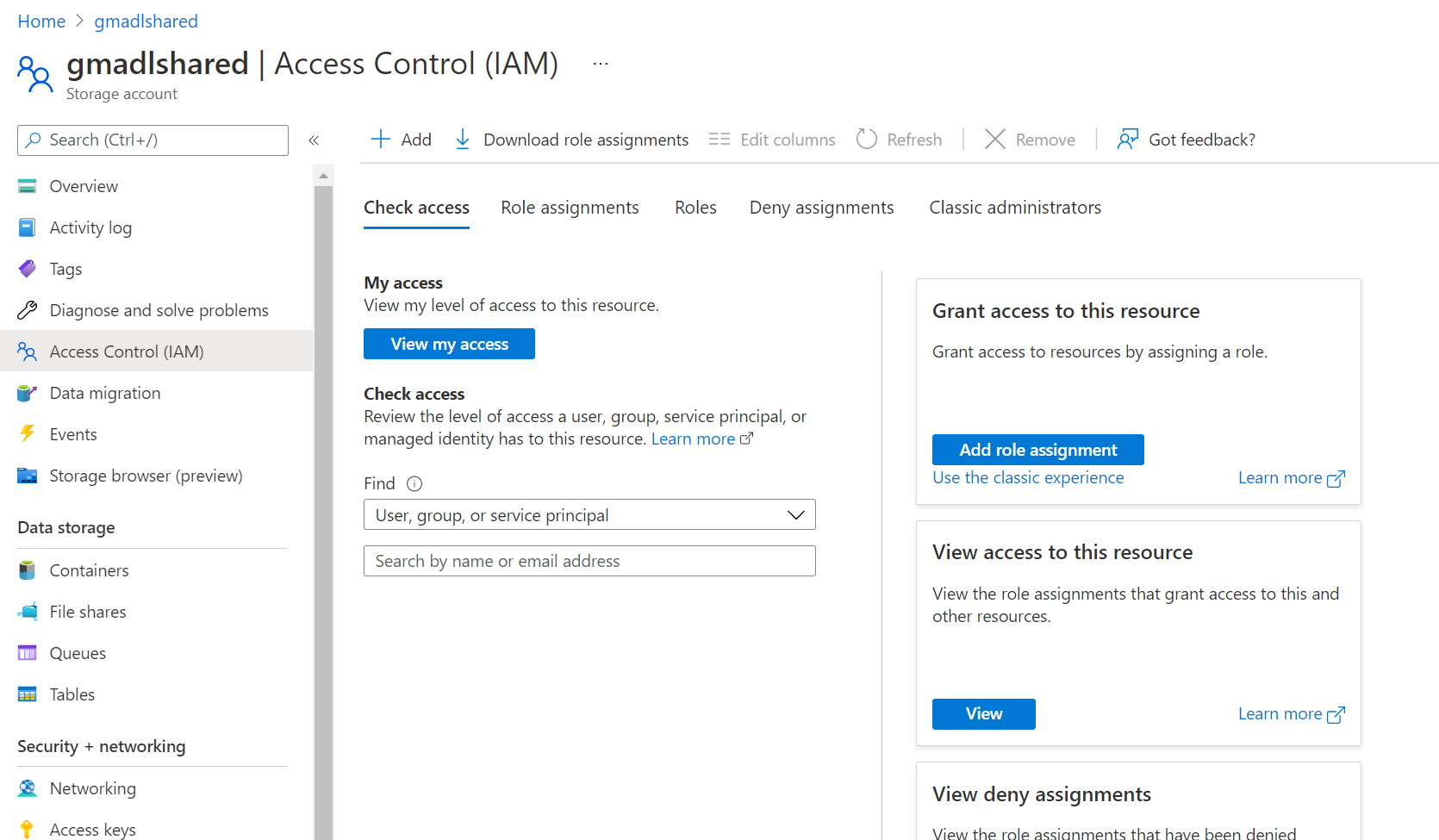Switch to Check access tab
Viewport: 1439px width, 840px height.
[x=416, y=208]
